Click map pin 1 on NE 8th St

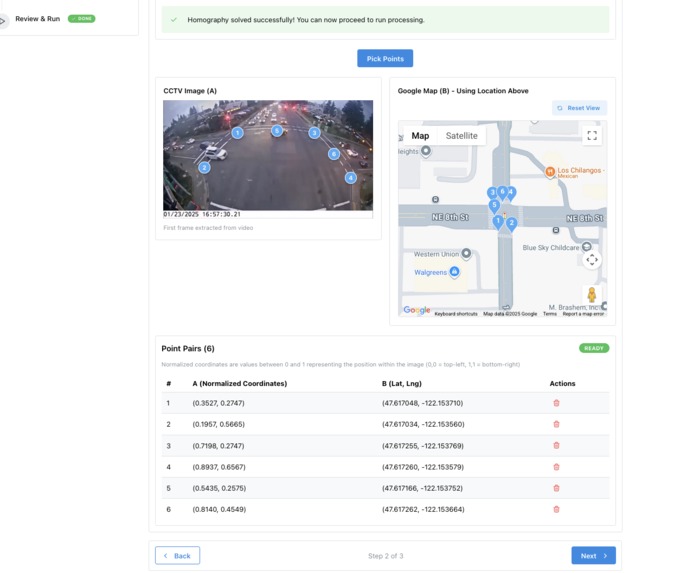(x=498, y=222)
